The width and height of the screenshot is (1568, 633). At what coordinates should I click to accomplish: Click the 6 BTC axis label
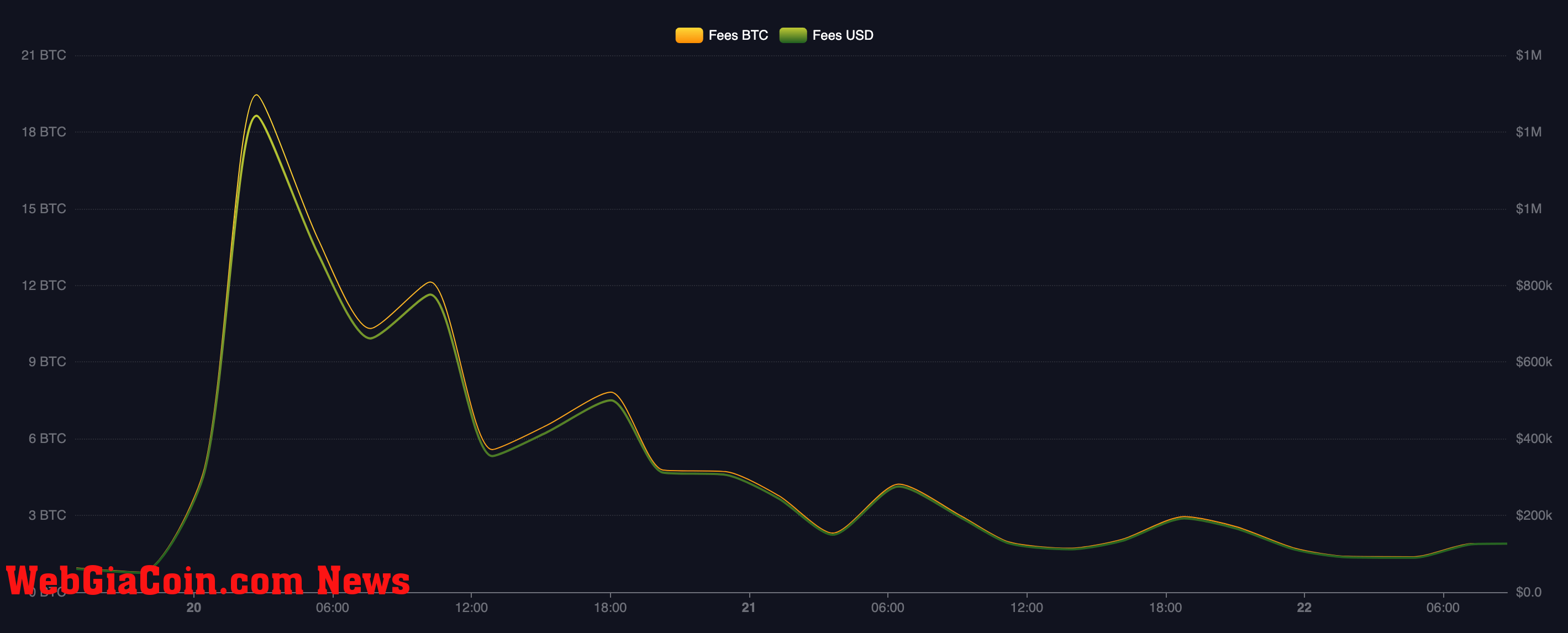coord(48,438)
